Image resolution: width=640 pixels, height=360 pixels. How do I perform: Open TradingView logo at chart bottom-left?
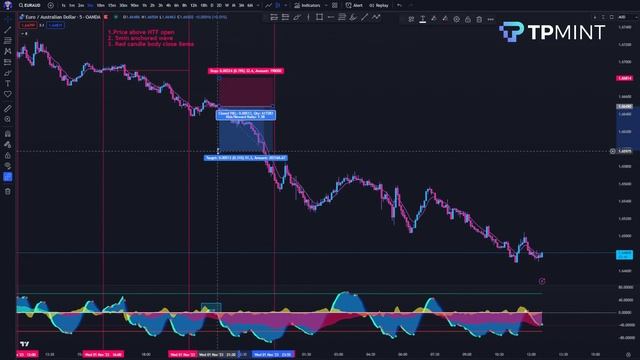pyautogui.click(x=24, y=344)
